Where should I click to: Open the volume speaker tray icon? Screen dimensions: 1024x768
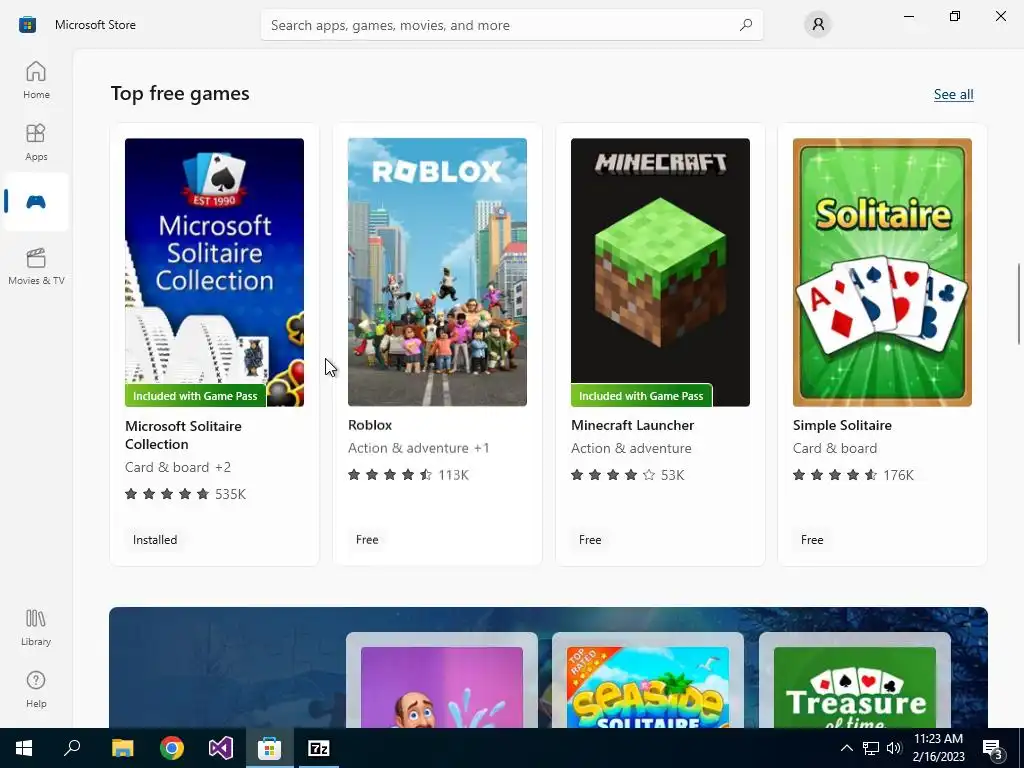894,748
